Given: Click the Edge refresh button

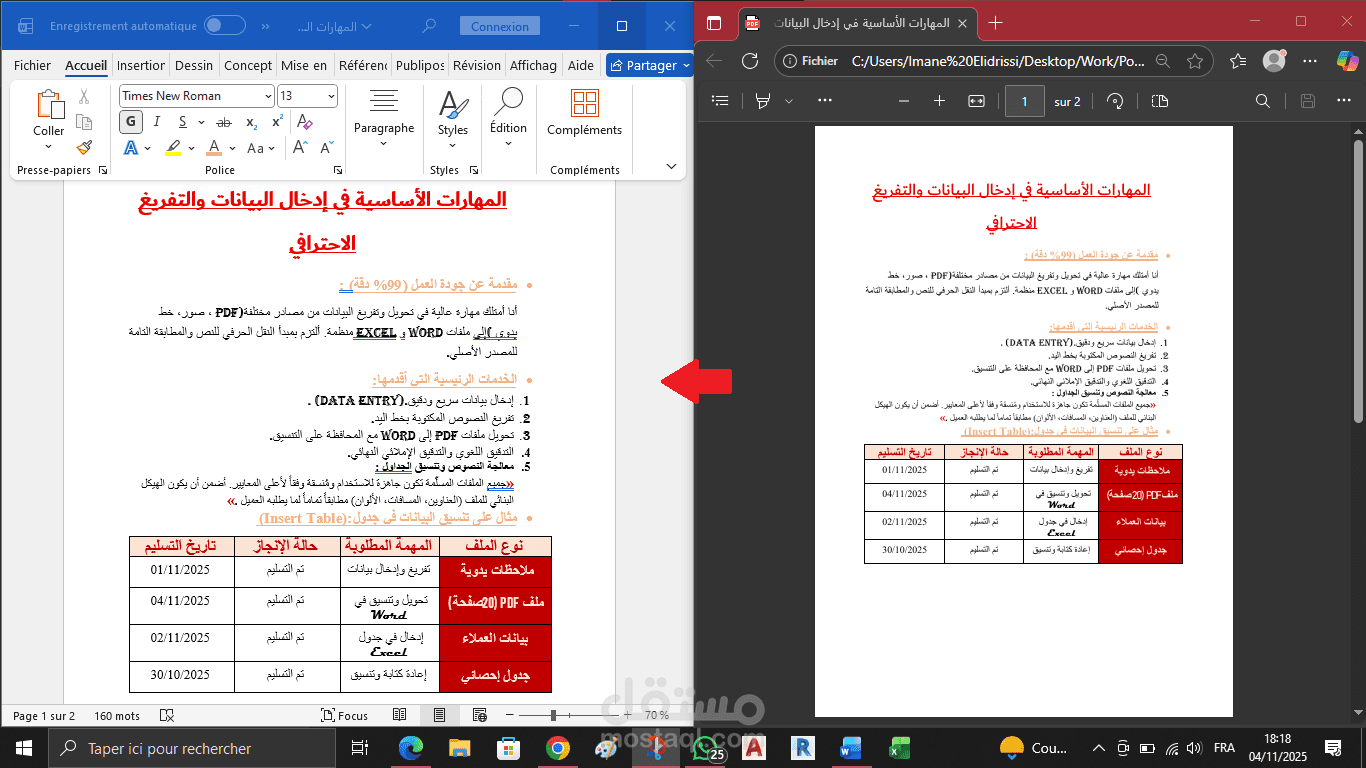Looking at the screenshot, I should click(750, 61).
